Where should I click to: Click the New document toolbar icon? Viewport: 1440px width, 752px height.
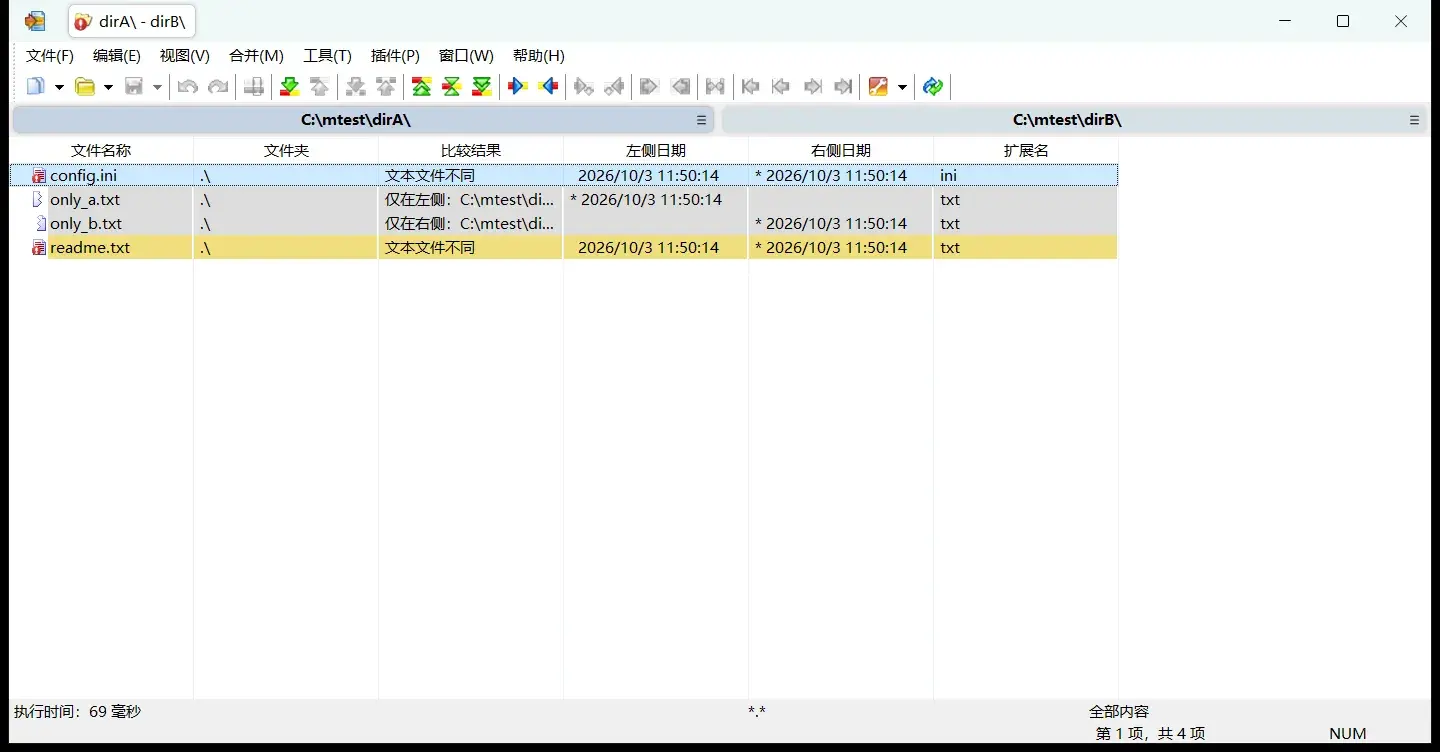36,87
